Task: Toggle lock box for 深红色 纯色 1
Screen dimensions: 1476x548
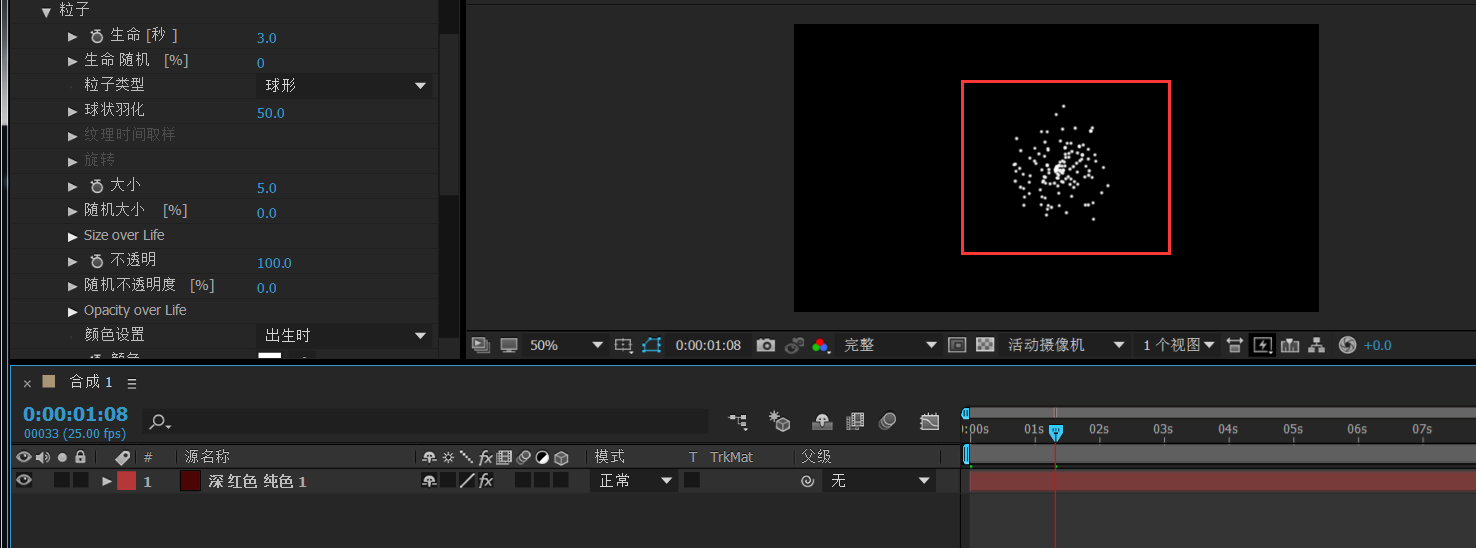Action: (x=80, y=481)
